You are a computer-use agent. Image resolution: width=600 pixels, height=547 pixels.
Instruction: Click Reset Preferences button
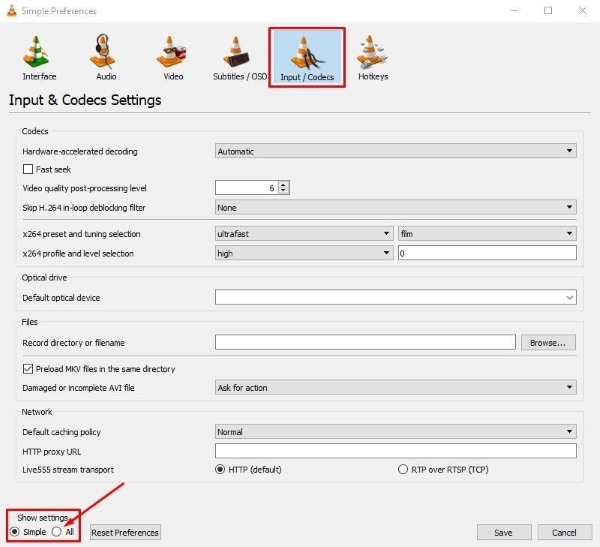pos(125,532)
